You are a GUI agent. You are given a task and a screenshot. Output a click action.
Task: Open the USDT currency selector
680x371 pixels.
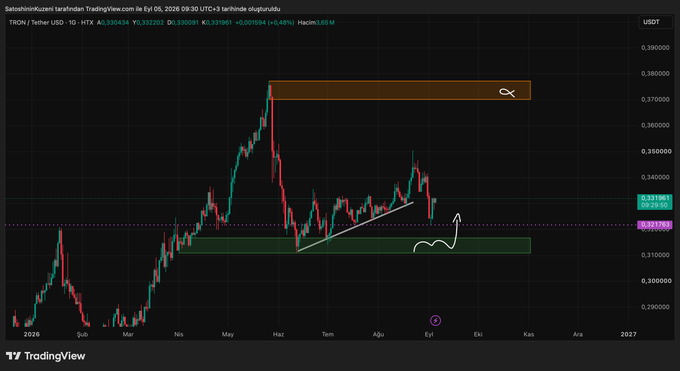coord(655,22)
